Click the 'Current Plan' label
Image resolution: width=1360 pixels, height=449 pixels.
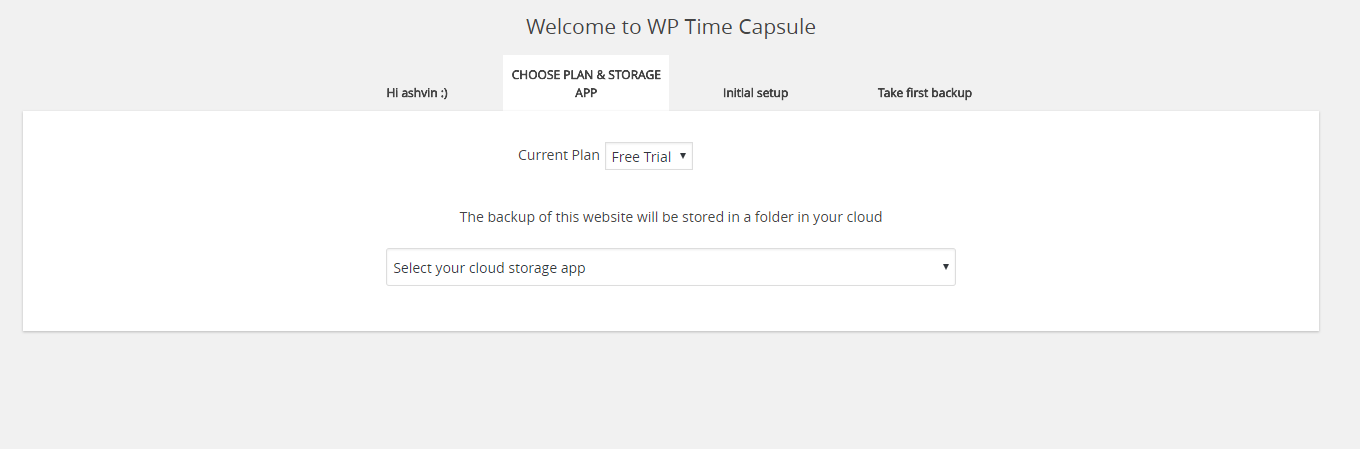tap(559, 155)
